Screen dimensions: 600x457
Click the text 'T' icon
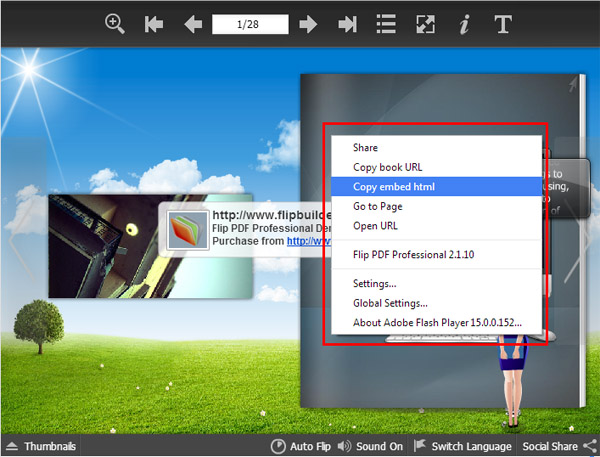(503, 24)
